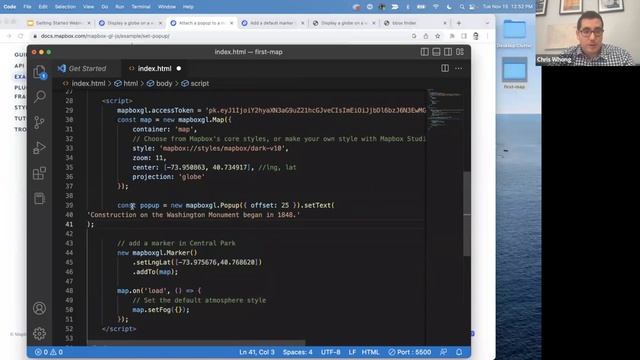The image size is (640, 360).
Task: Open the Window menu in menu bar
Action: [167, 7]
